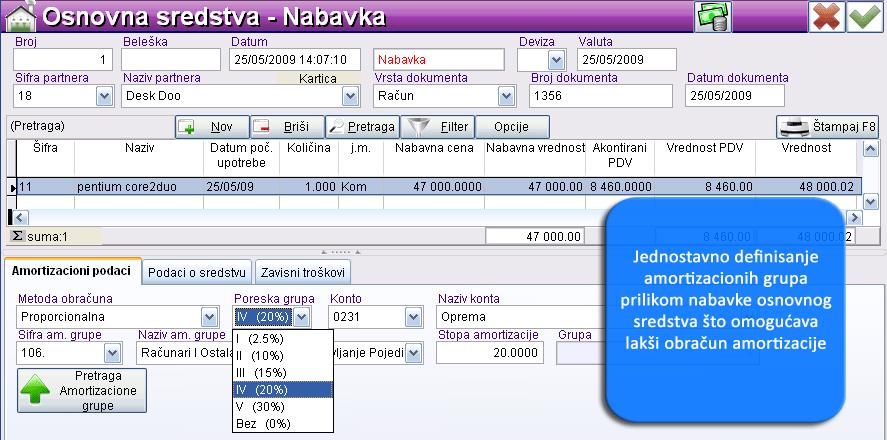This screenshot has height=440, width=887.
Task: Click Pretraga Amortizacione grupe green arrow button
Action: 82,390
